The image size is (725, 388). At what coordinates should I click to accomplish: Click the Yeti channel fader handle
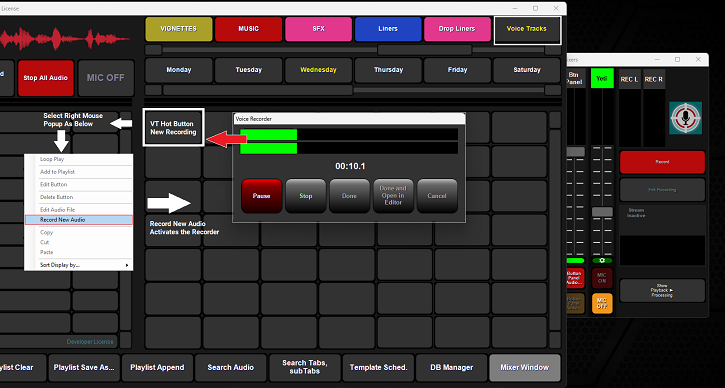coord(602,212)
